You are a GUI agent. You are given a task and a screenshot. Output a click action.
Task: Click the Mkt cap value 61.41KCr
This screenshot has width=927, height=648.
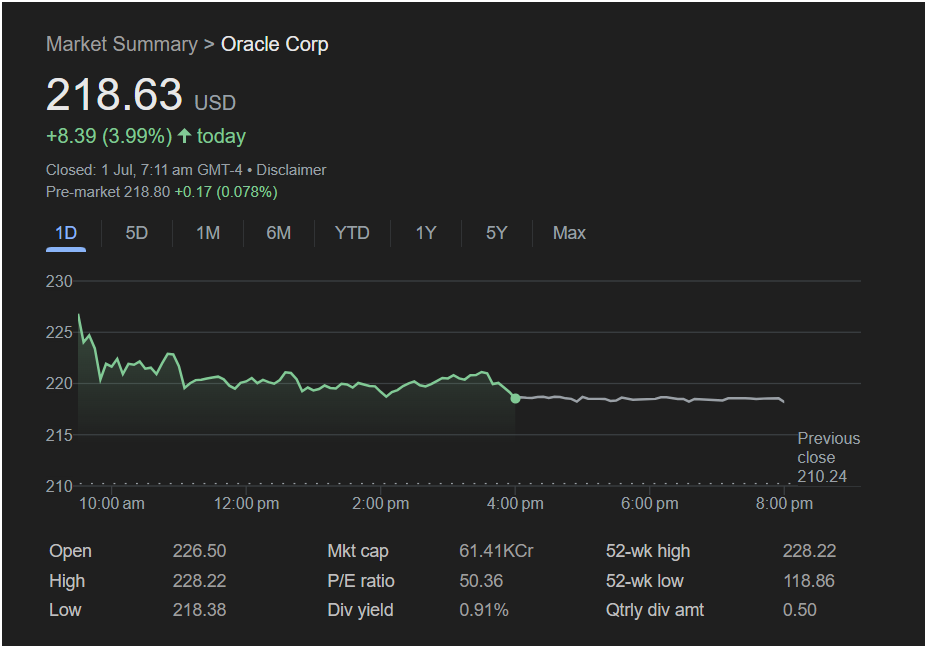[496, 551]
